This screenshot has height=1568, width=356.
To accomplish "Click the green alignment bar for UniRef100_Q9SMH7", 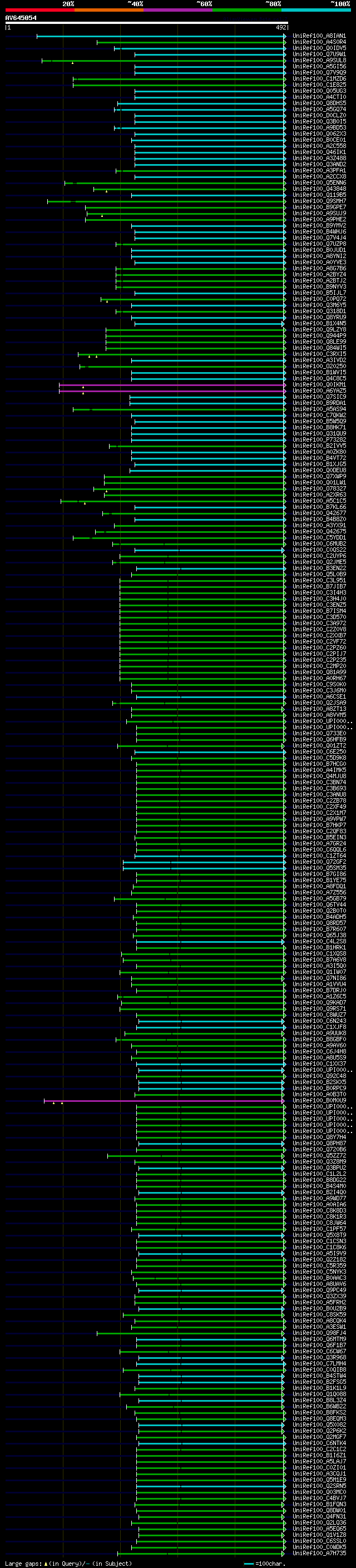I will pos(167,201).
